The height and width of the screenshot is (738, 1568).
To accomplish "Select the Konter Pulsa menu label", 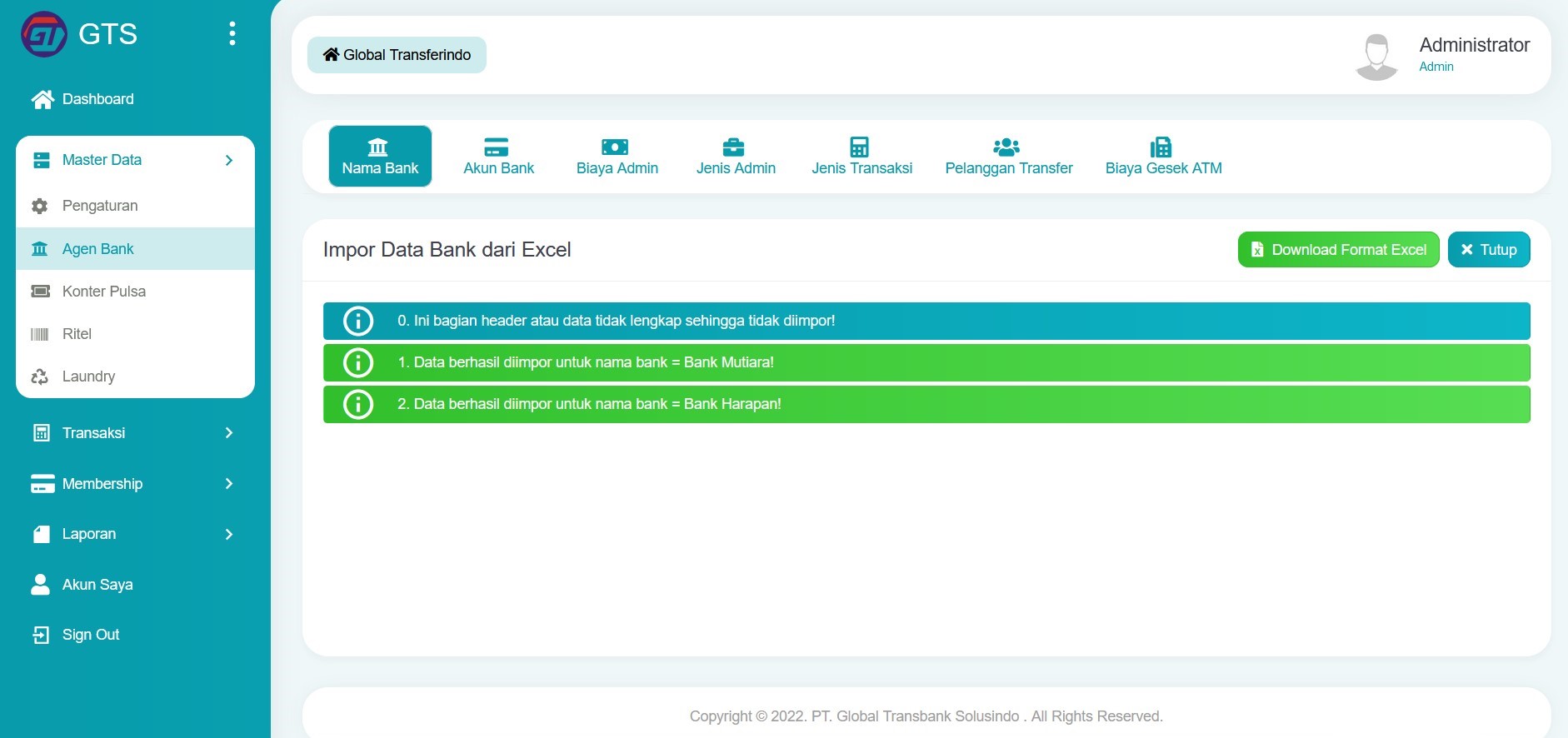I will (x=104, y=292).
